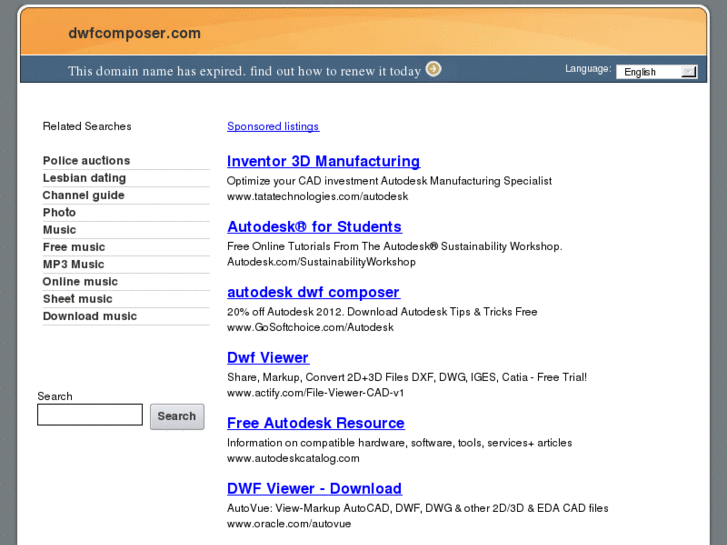Select the Channel guide related search

coord(83,195)
